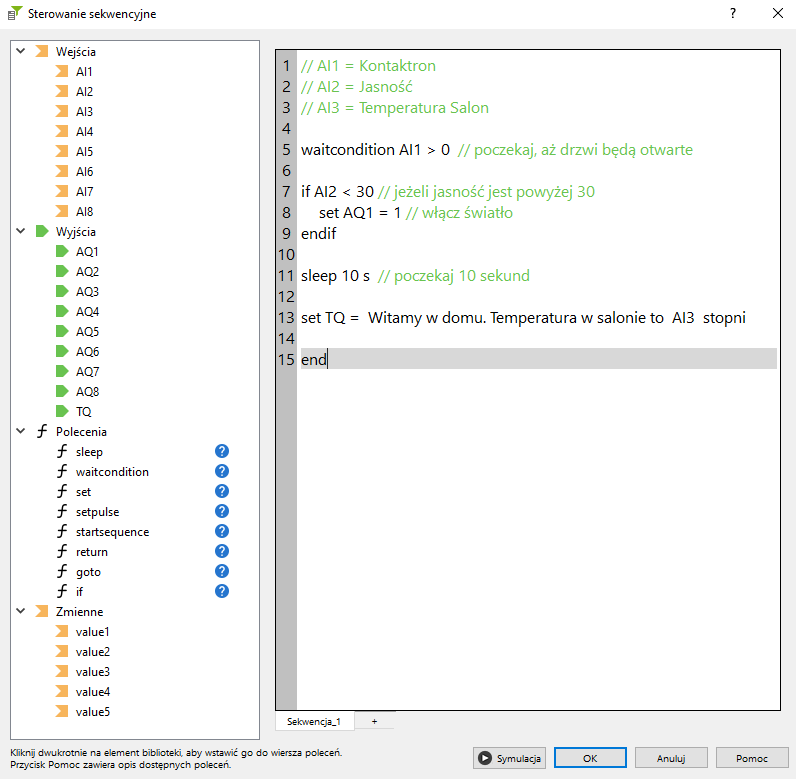Image resolution: width=796 pixels, height=779 pixels.
Task: Collapse the Wejścia tree section
Action: [x=20, y=51]
